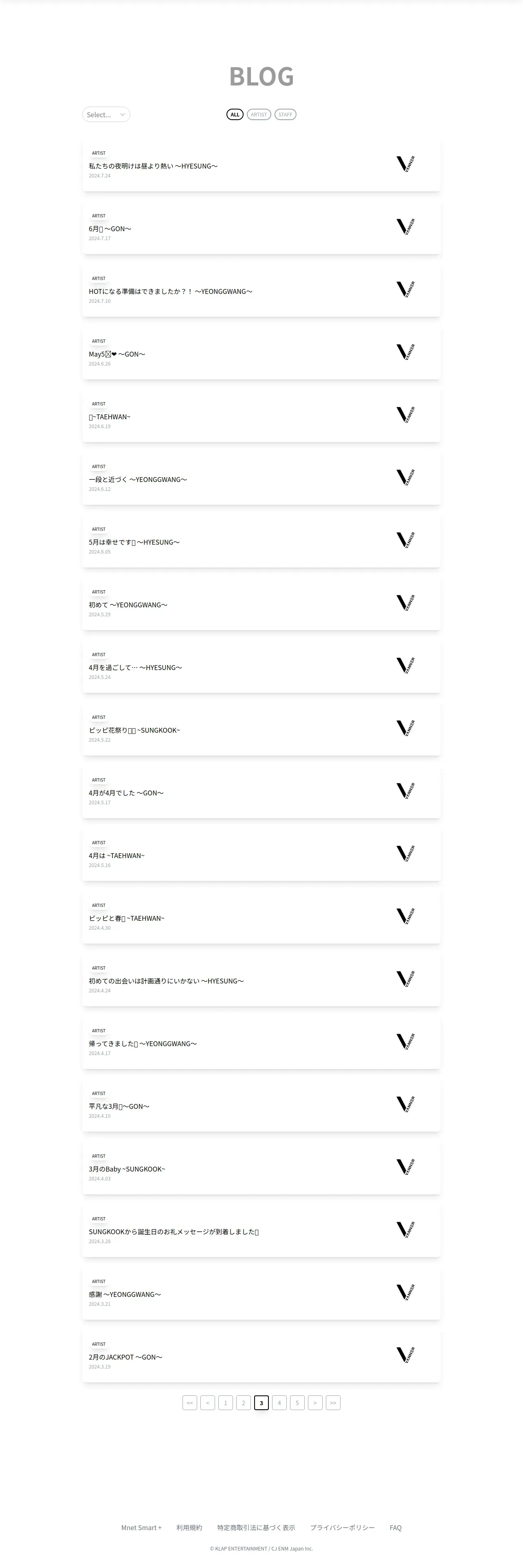523x1568 pixels.
Task: Filter blog posts by ARTIST
Action: 259,114
